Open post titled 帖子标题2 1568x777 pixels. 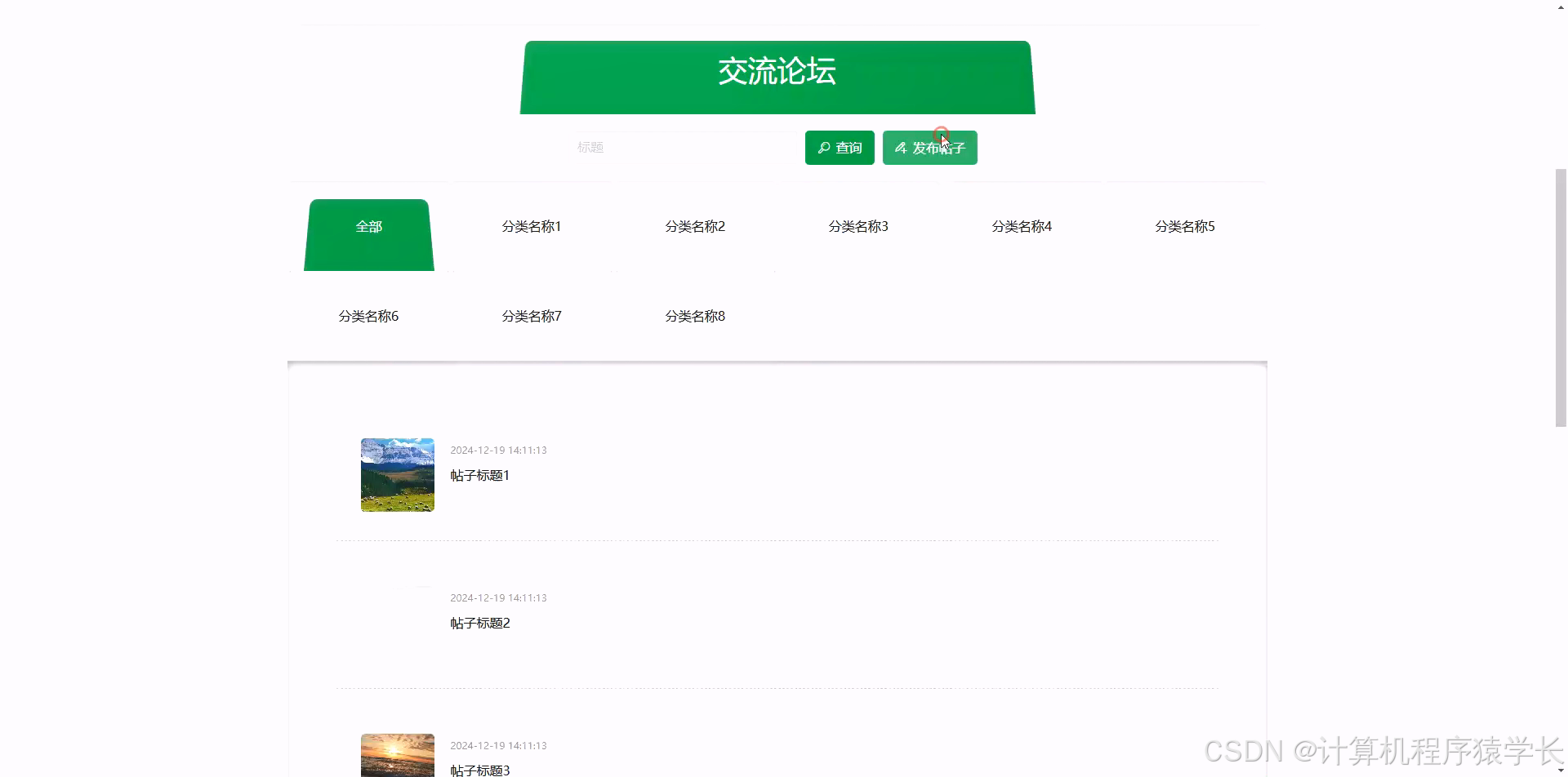click(x=480, y=623)
